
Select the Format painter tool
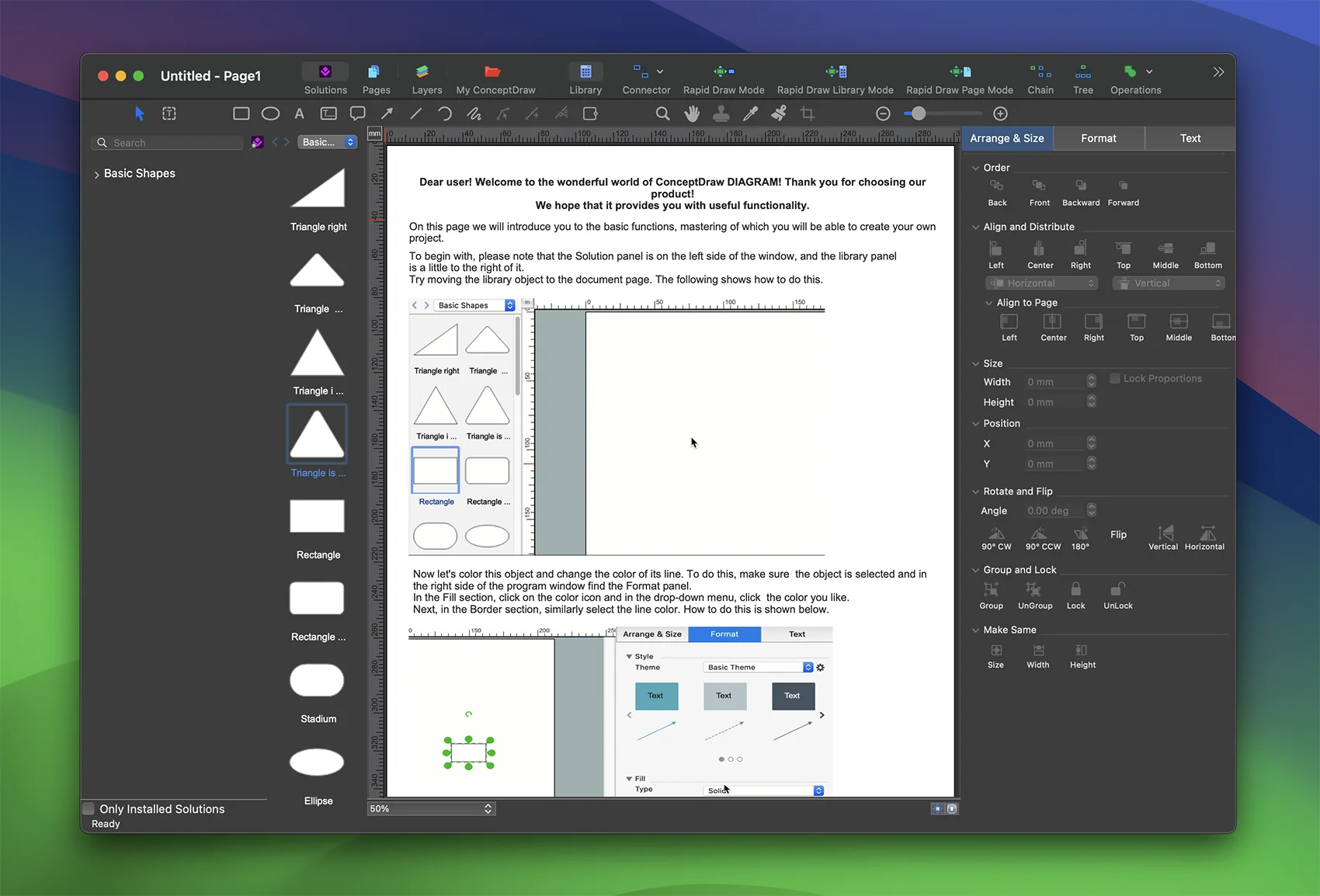(x=779, y=113)
